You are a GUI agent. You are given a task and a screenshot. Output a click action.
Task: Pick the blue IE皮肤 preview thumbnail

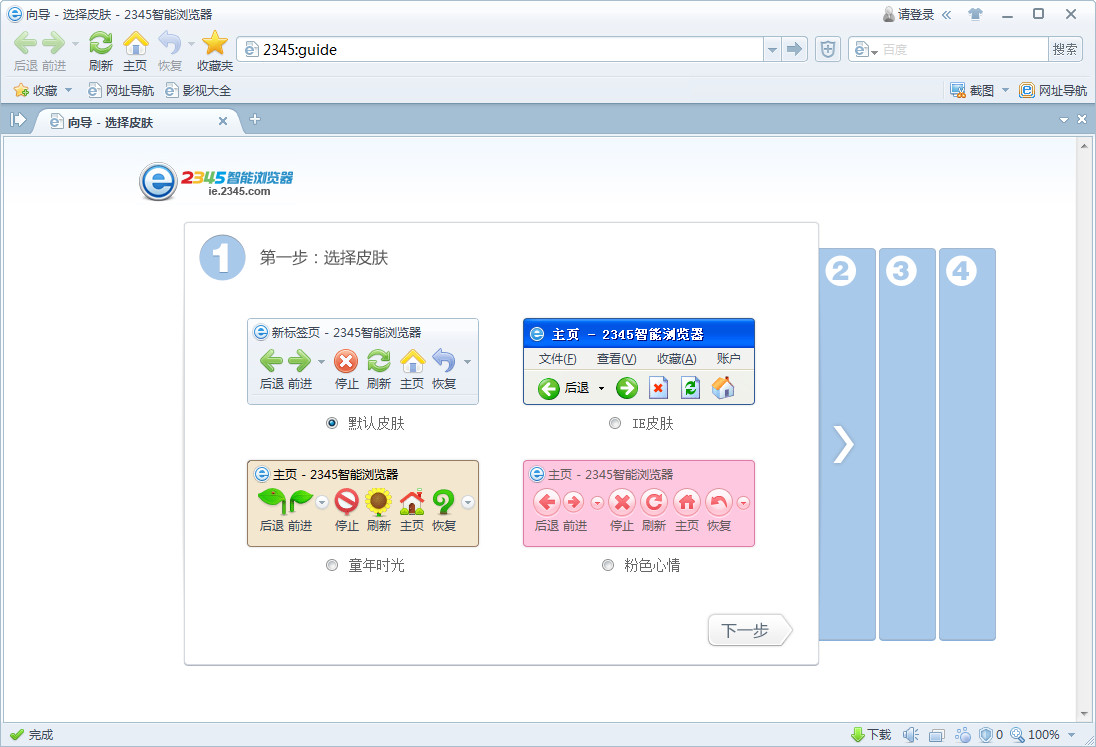[639, 361]
